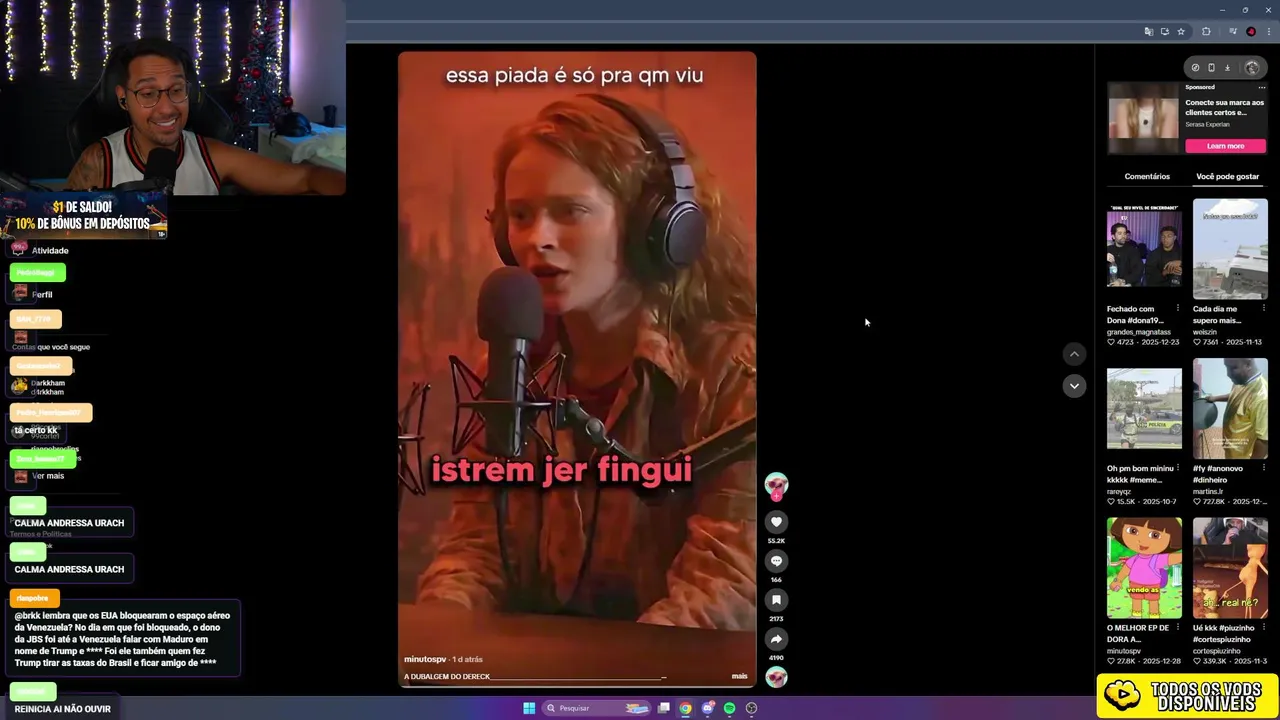
Task: Open options on the sponsored ad
Action: (1262, 88)
